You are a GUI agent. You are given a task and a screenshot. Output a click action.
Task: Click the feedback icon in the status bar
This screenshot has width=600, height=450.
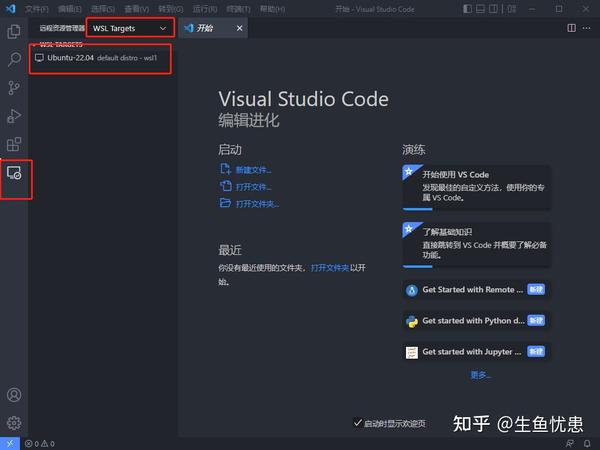pyautogui.click(x=569, y=443)
